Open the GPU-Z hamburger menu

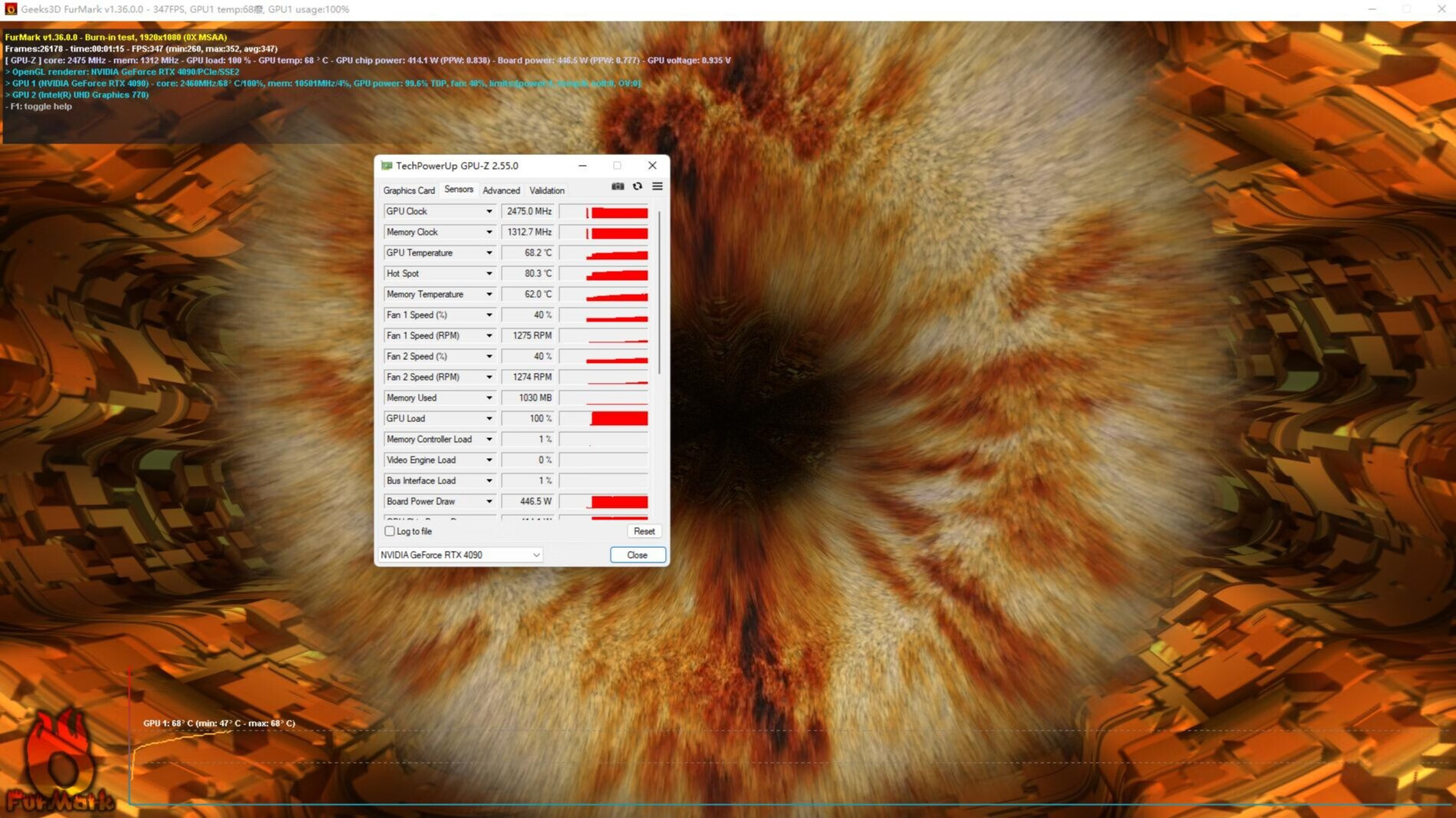coord(657,186)
